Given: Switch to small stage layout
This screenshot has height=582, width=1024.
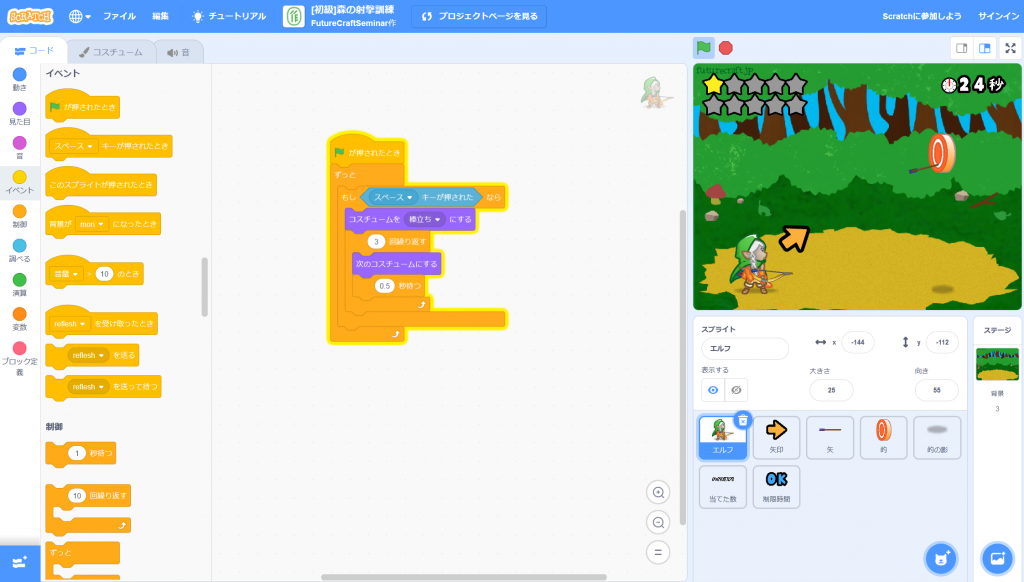Looking at the screenshot, I should coord(961,47).
